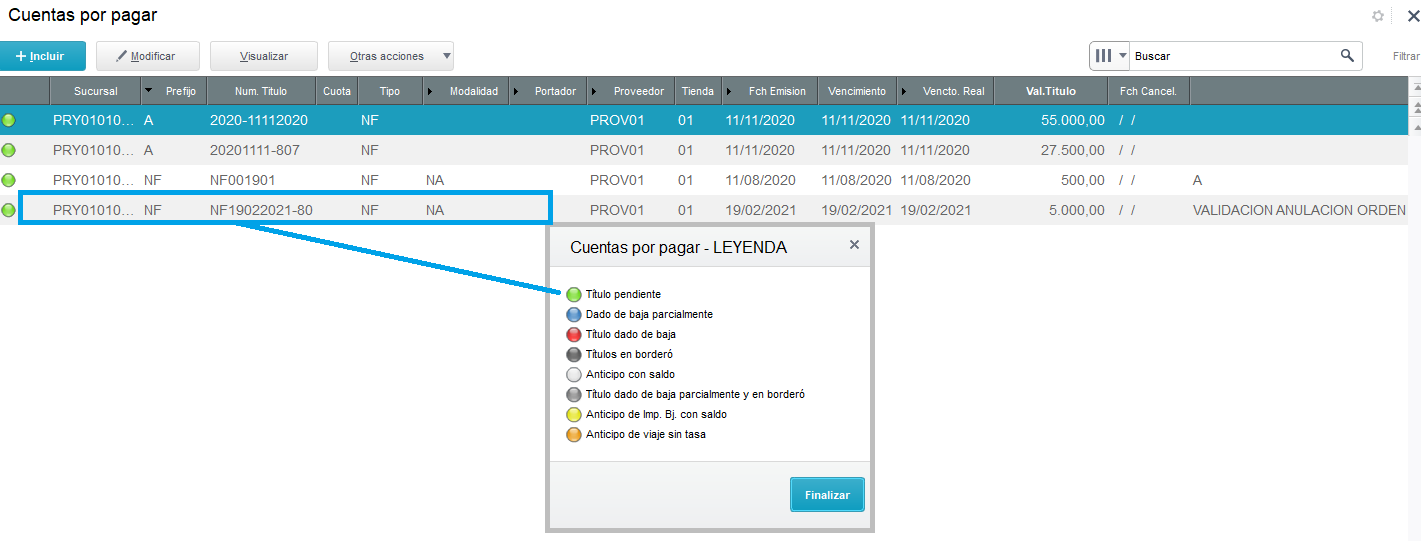Click the value 5.000,00

pos(1078,210)
